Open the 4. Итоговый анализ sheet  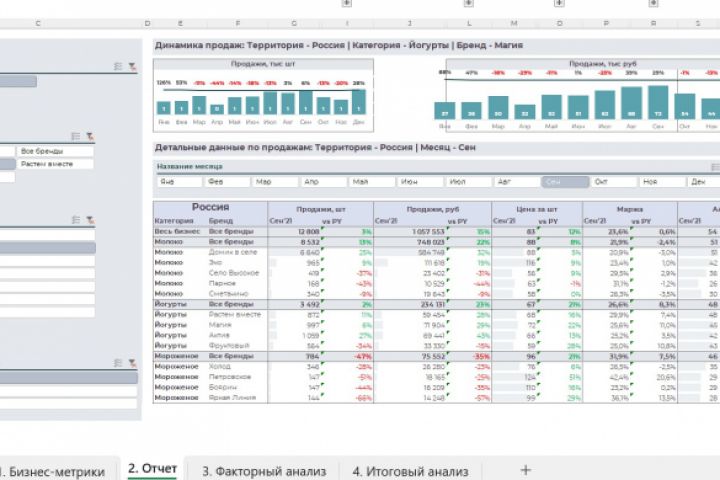tap(411, 471)
